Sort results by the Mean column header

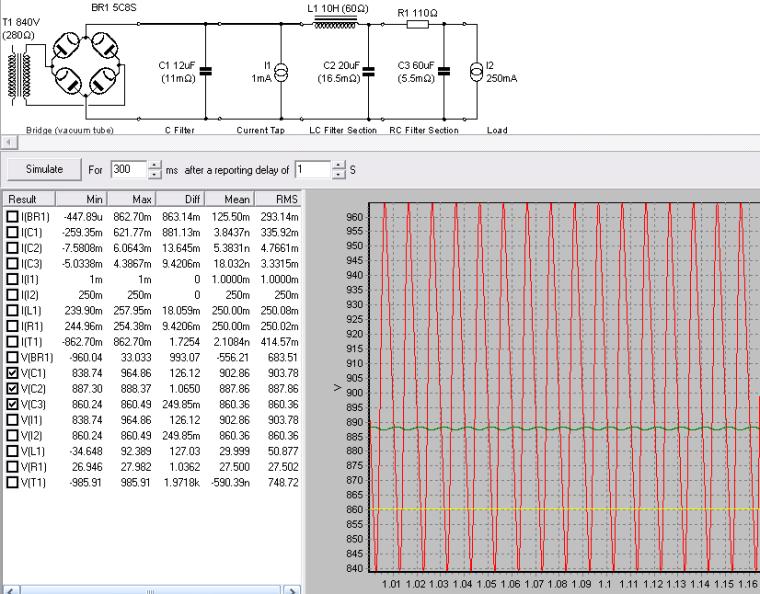tap(237, 199)
